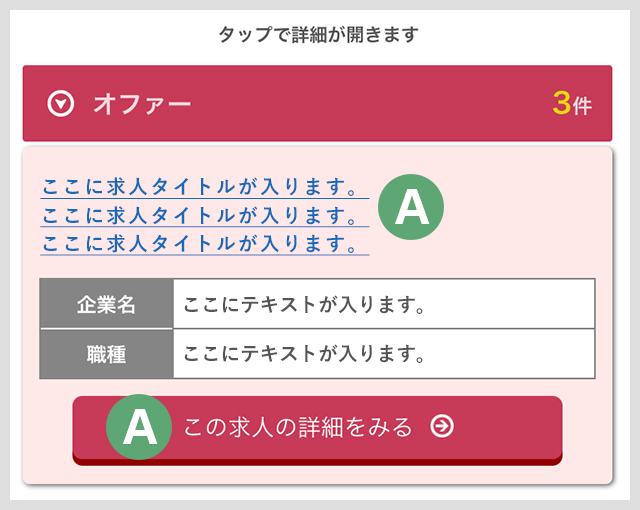Click the 件 unit label in header
This screenshot has height=510, width=640.
coord(582,106)
